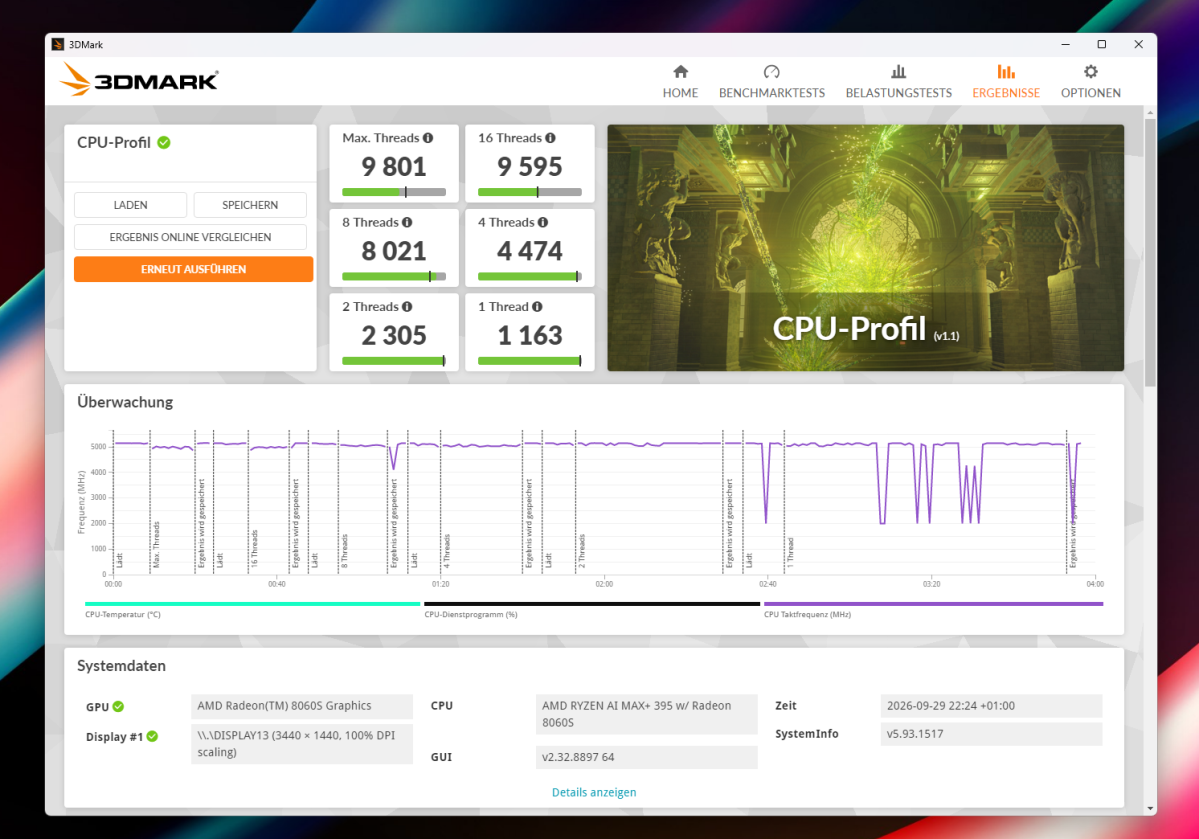Click info icon next to 2 Threads
The width and height of the screenshot is (1199, 839).
[407, 306]
